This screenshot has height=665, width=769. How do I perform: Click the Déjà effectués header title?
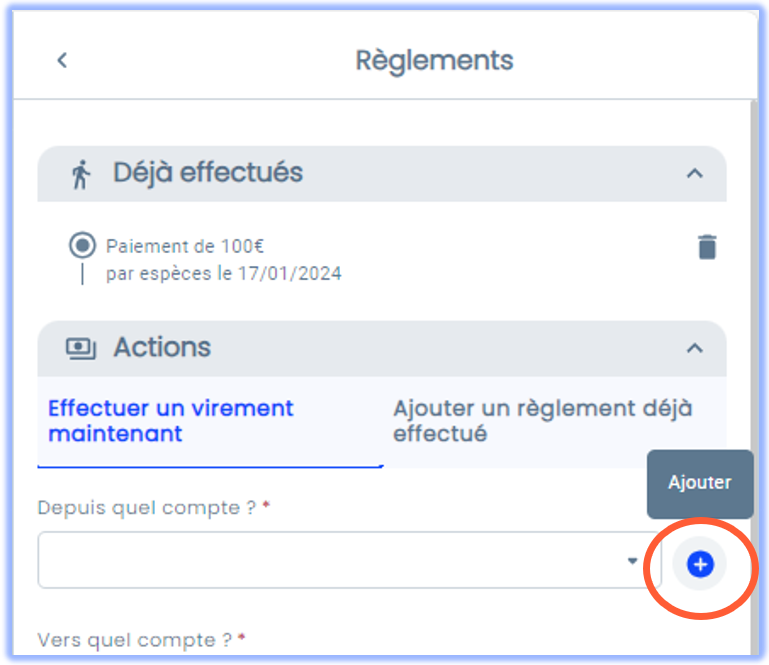[208, 172]
